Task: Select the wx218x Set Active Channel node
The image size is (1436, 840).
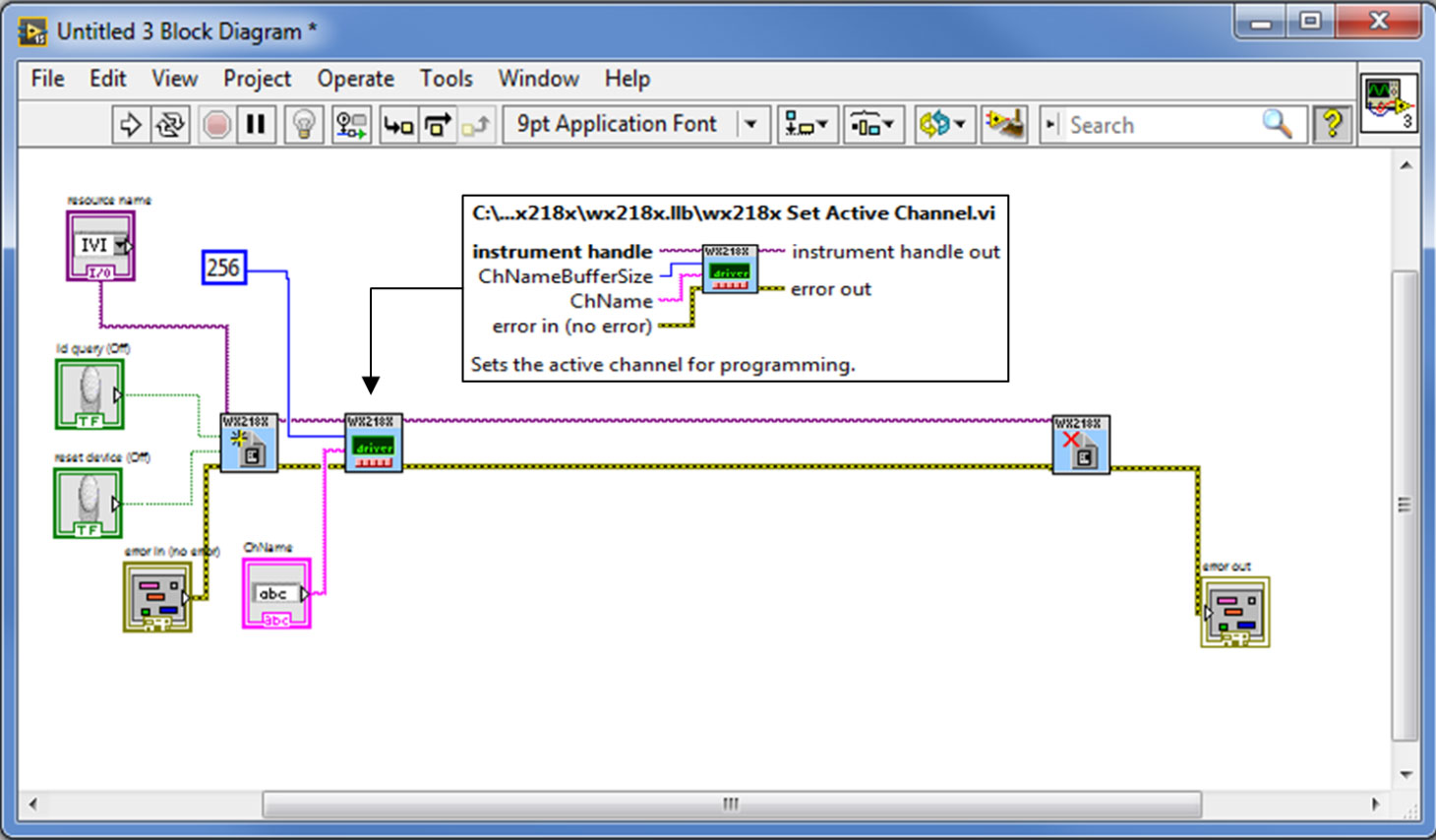Action: (373, 444)
